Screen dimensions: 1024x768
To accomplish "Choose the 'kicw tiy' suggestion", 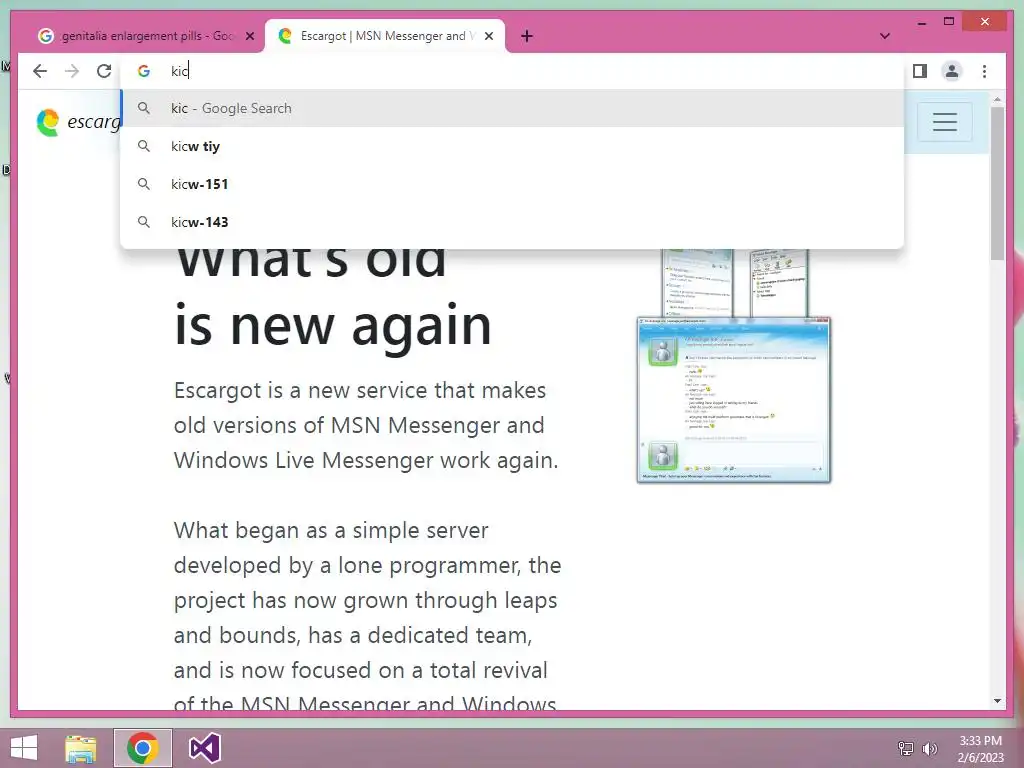I will (512, 146).
